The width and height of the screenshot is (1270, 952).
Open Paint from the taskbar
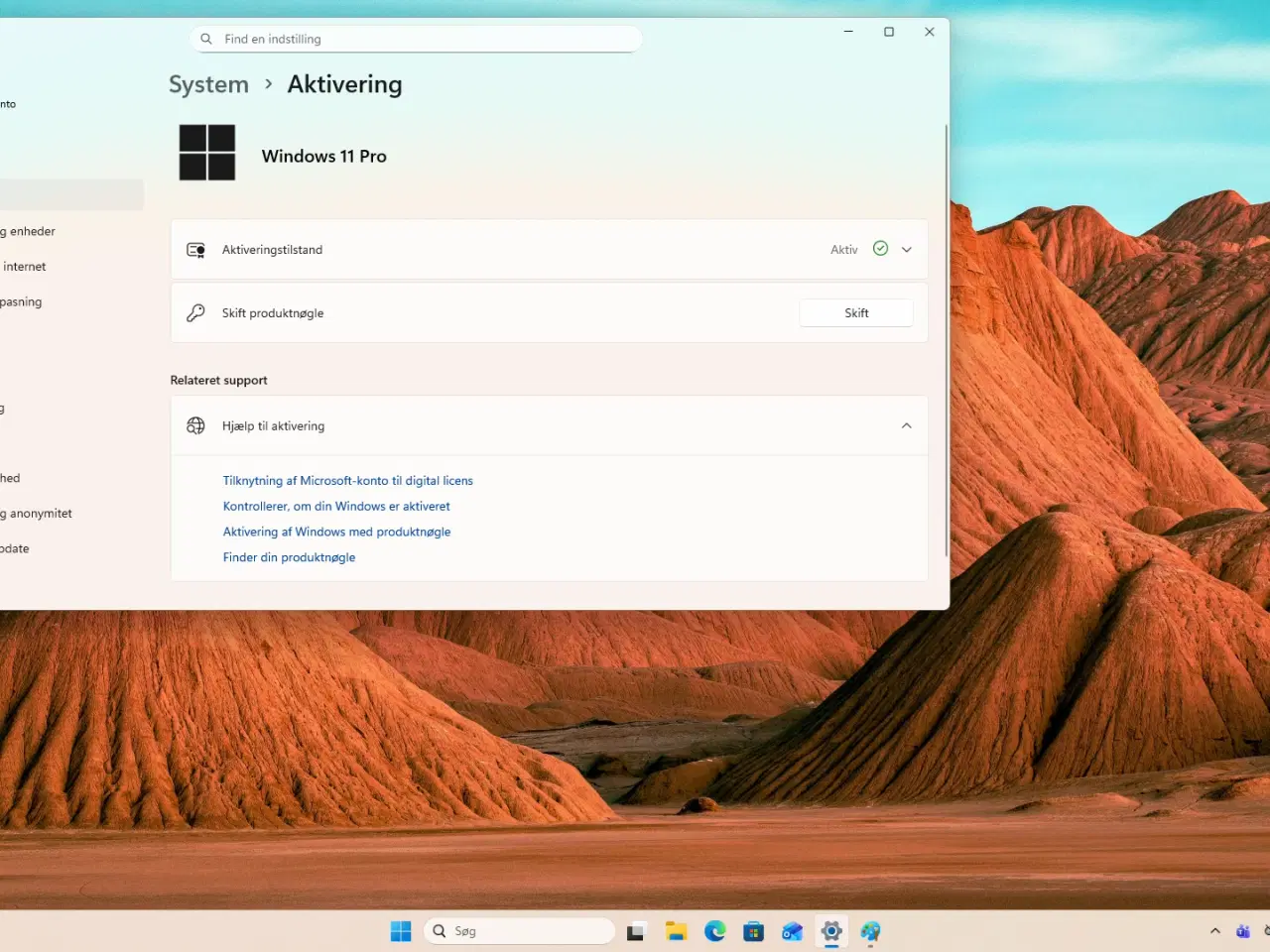870,931
